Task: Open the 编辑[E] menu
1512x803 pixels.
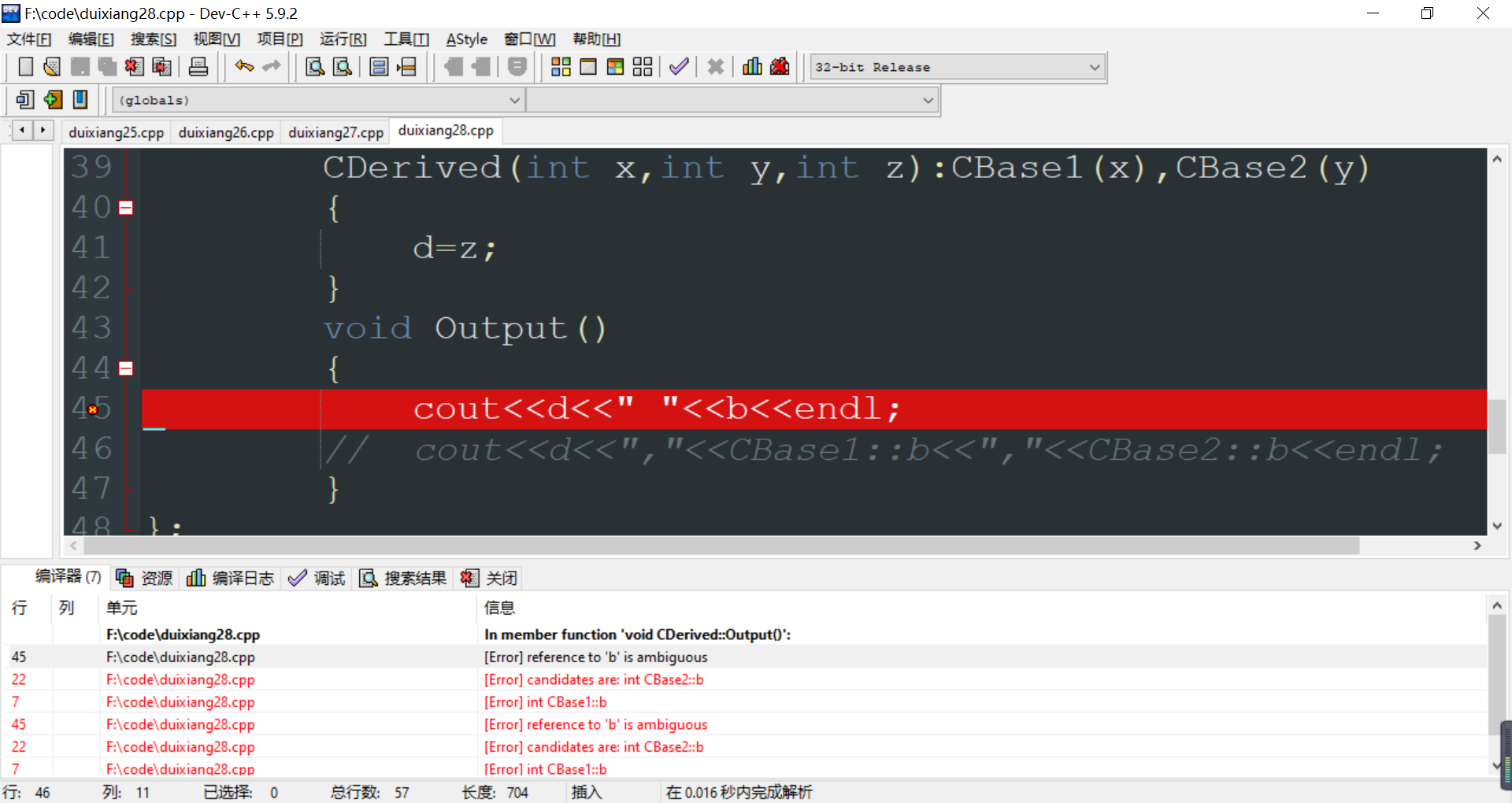Action: point(91,39)
